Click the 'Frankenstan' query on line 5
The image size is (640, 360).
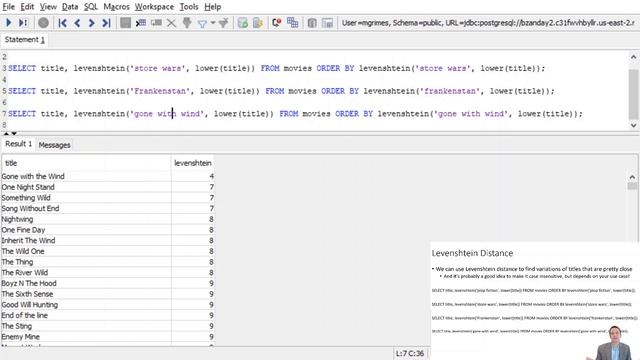pos(281,91)
